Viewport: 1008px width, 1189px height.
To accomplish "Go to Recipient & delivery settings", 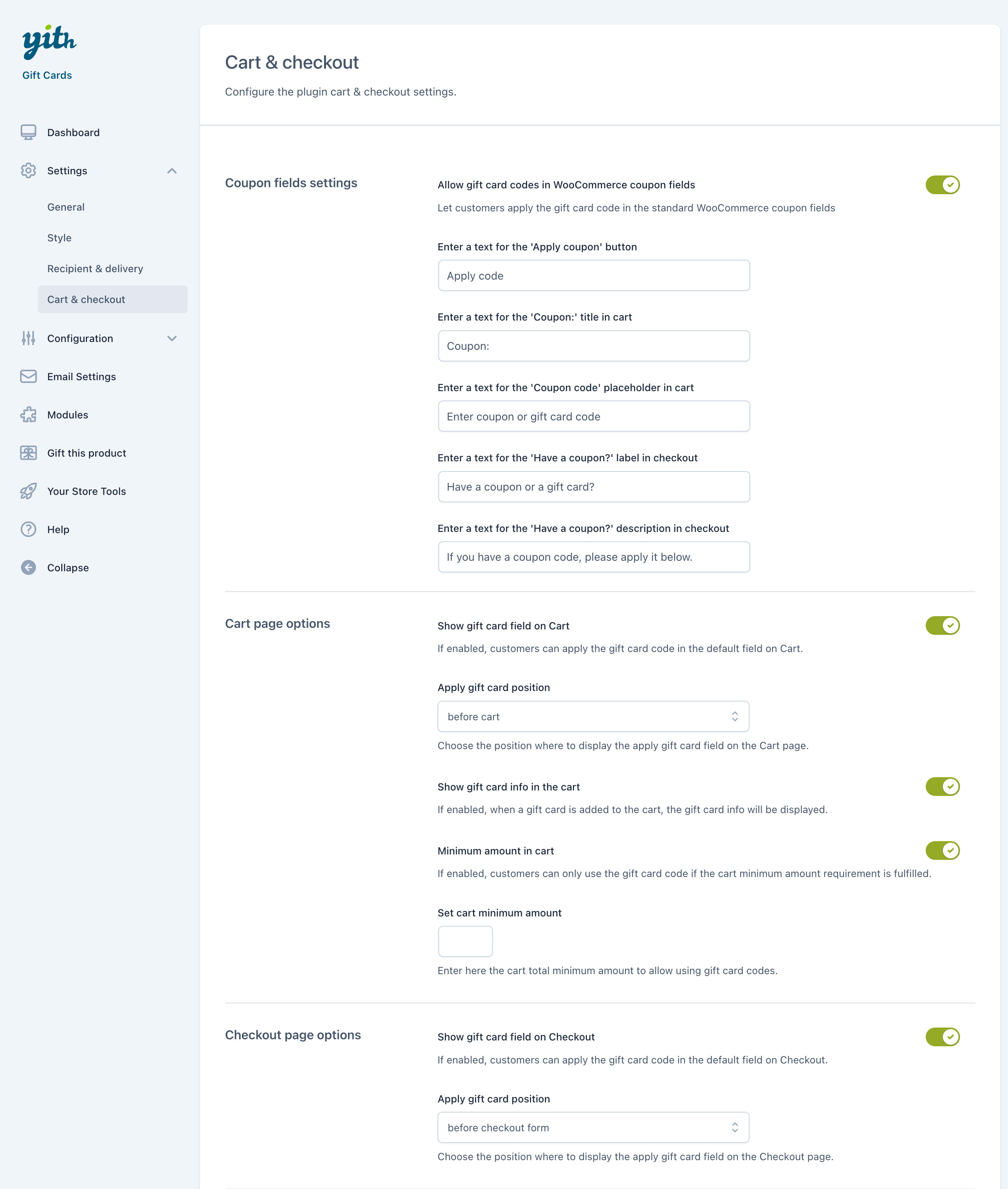I will click(x=95, y=269).
